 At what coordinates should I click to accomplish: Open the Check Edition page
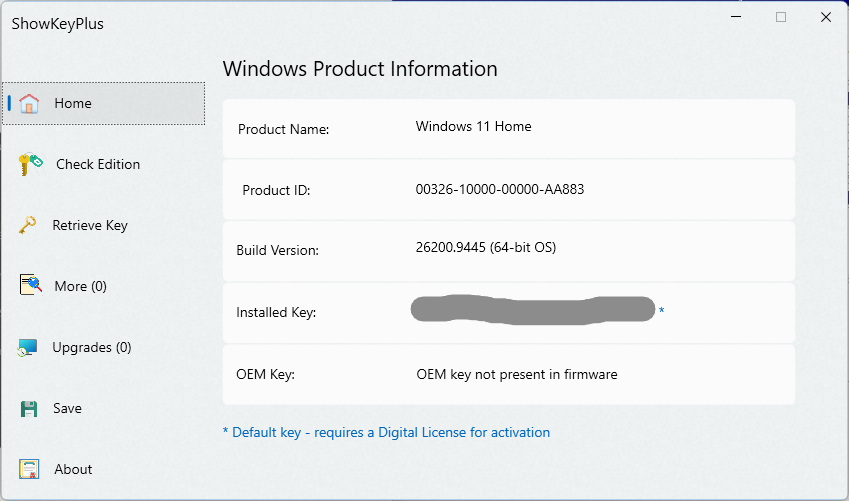98,164
